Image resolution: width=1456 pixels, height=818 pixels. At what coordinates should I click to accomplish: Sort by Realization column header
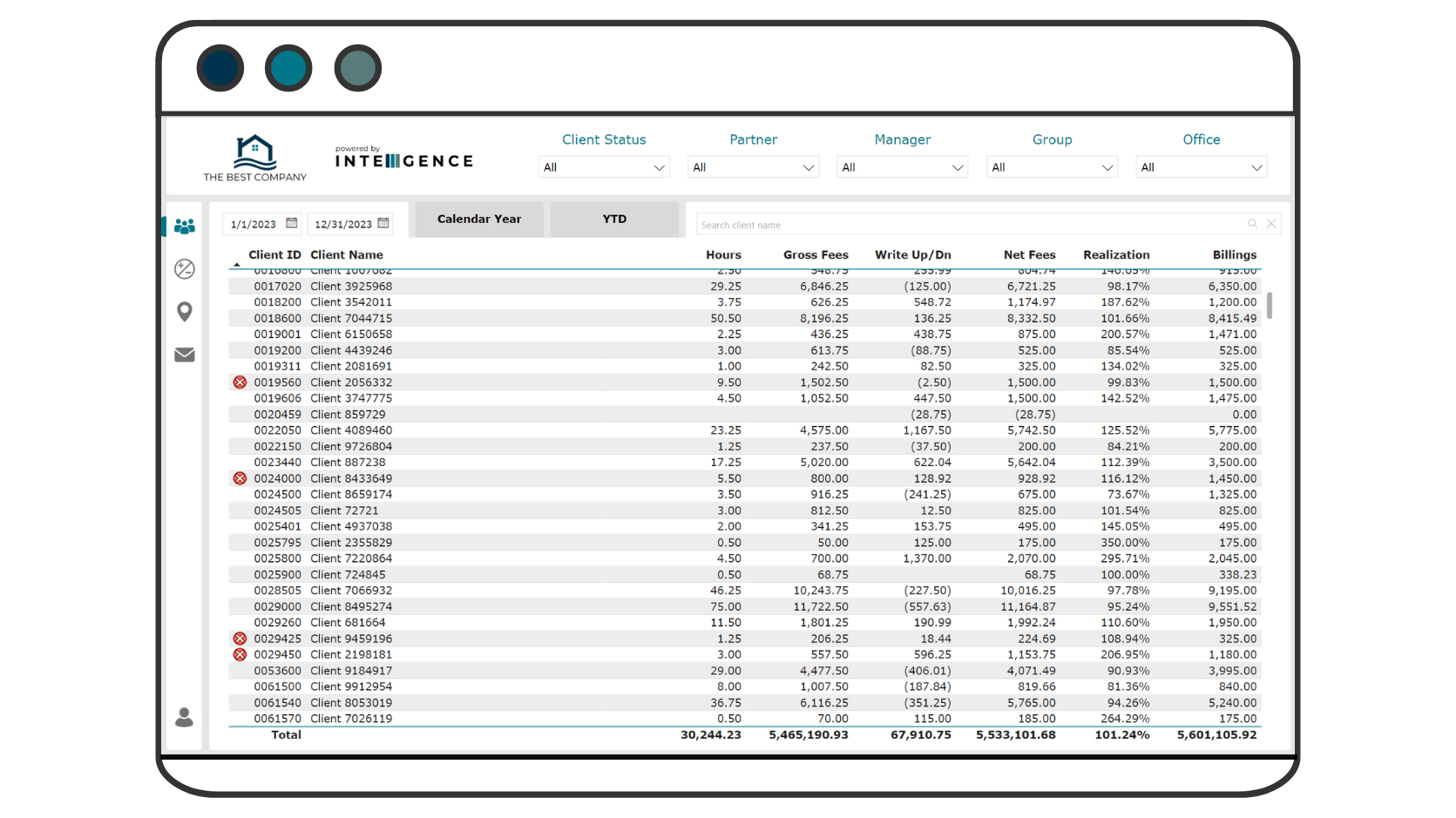tap(1116, 255)
